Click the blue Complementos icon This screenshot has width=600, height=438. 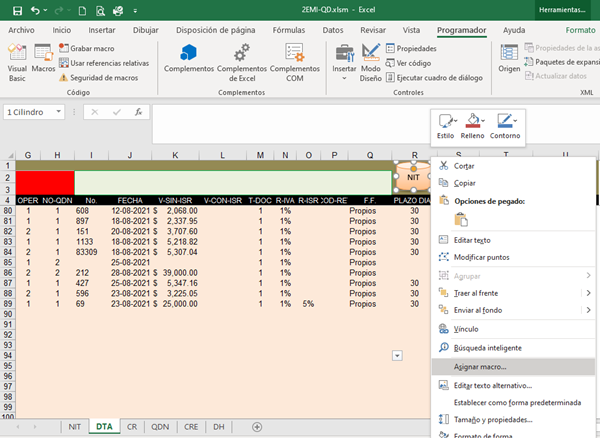[x=189, y=60]
